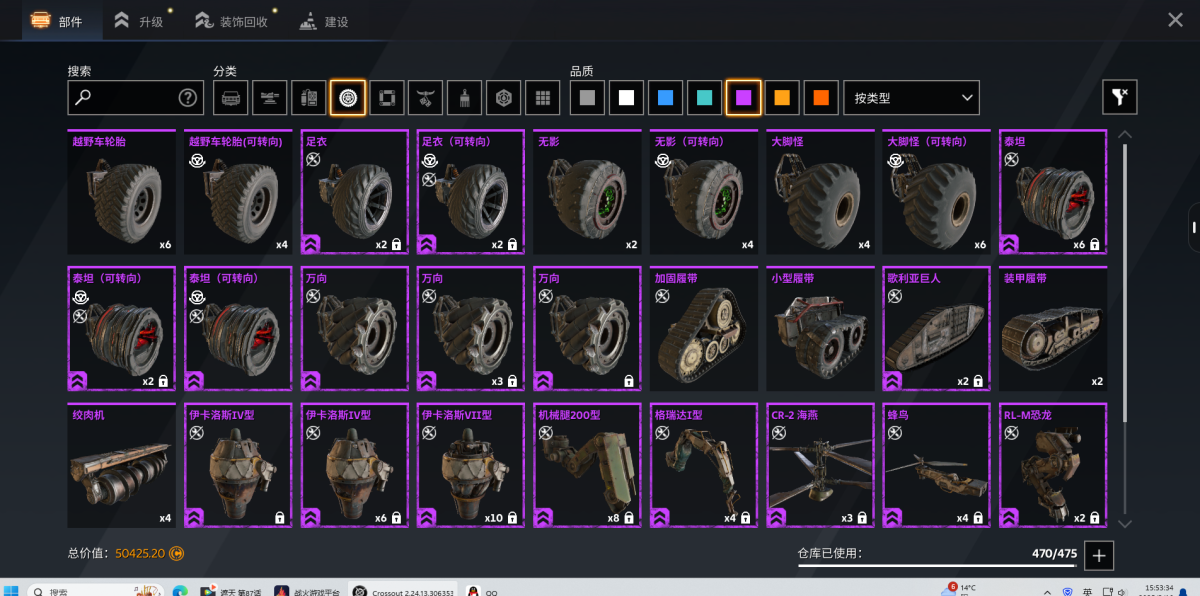The width and height of the screenshot is (1200, 596).
Task: Click the lock icon on 机械腿200型 card
Action: (x=628, y=518)
